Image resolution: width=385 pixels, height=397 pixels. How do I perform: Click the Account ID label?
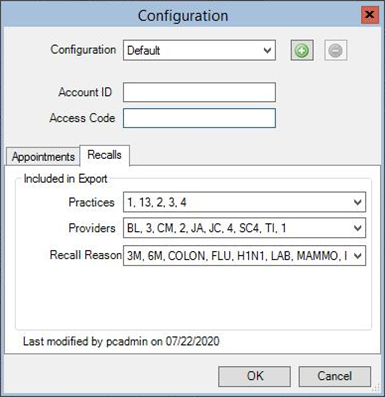[85, 92]
